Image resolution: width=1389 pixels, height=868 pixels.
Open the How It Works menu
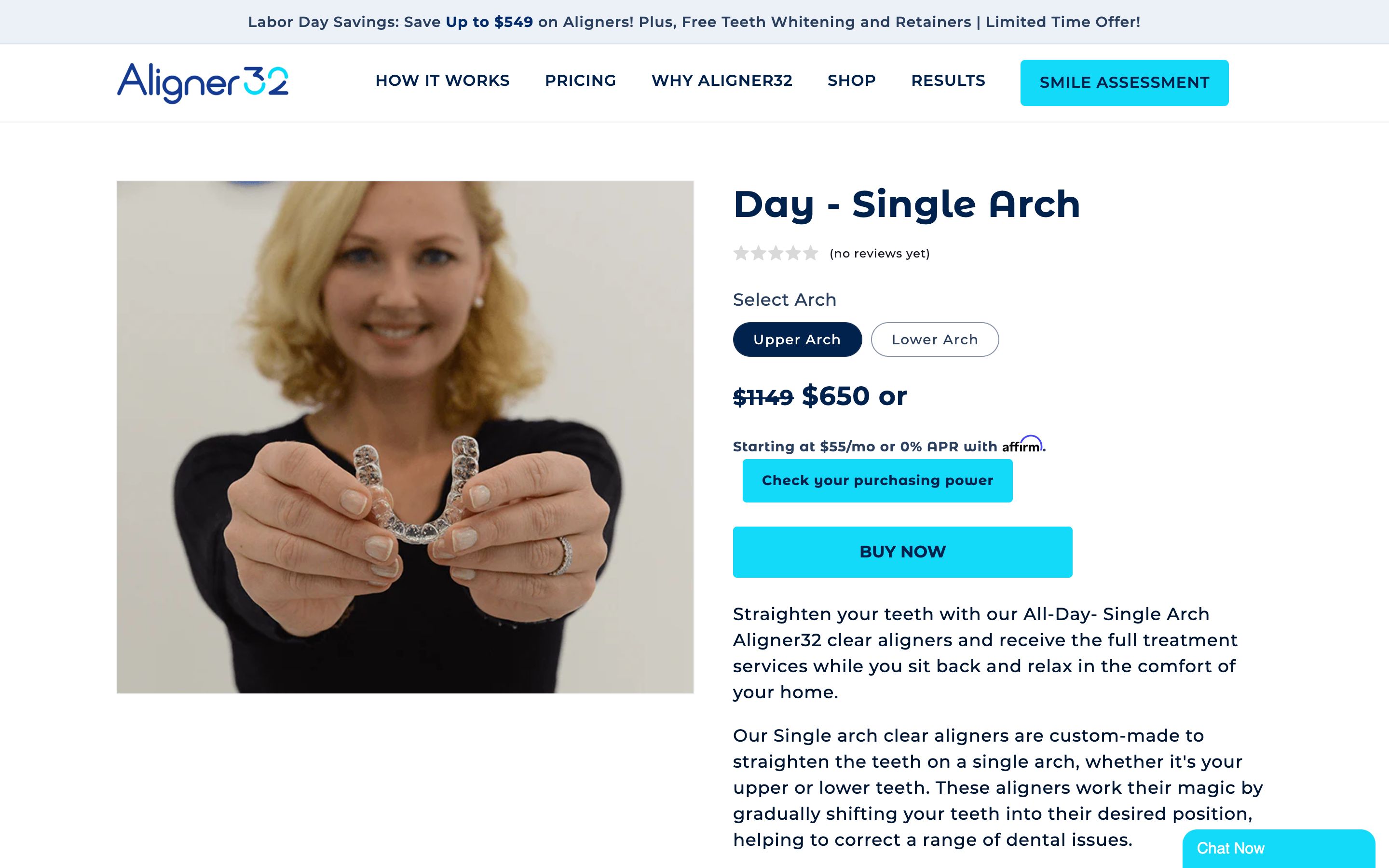pos(443,81)
